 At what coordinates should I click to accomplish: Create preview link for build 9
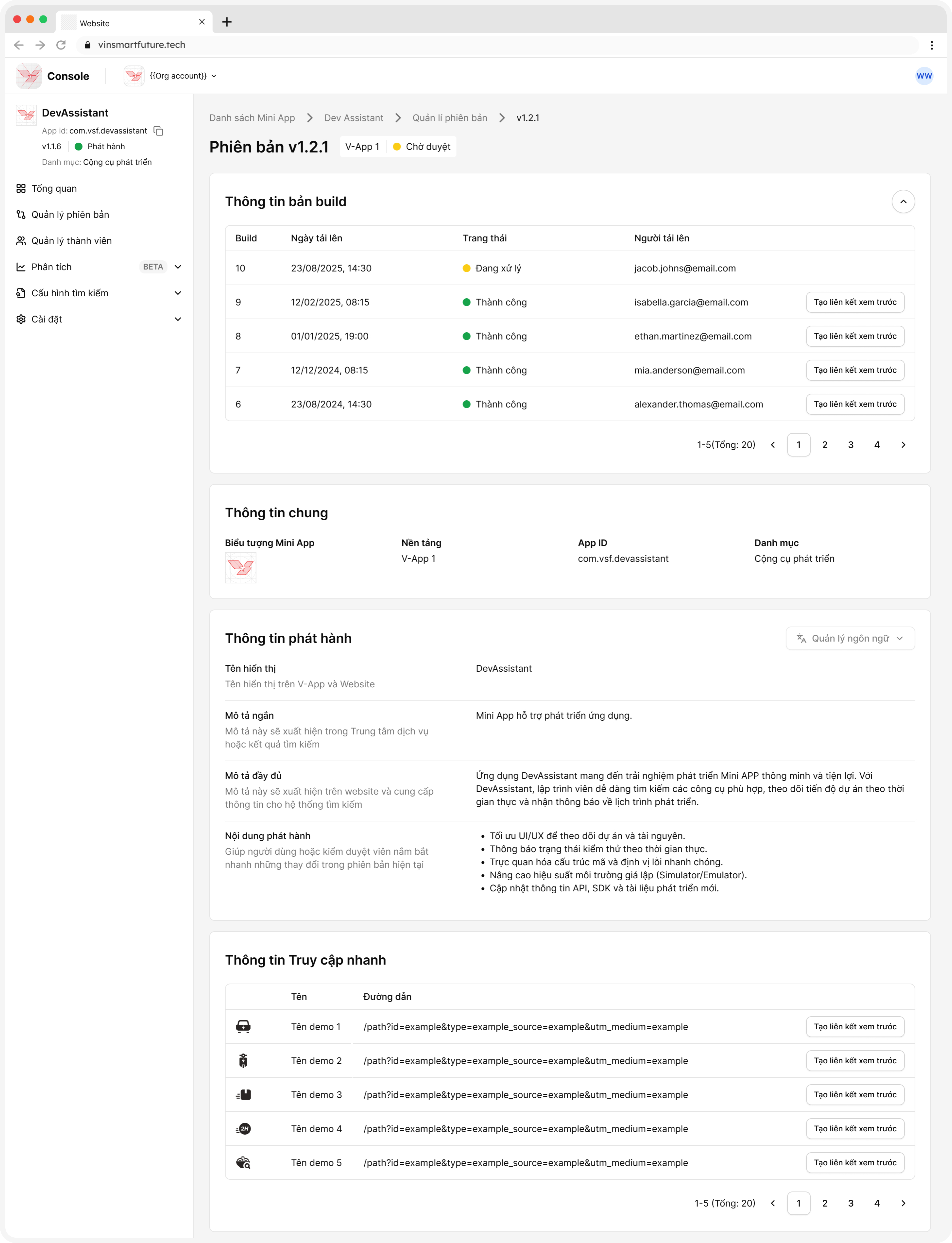click(x=855, y=302)
